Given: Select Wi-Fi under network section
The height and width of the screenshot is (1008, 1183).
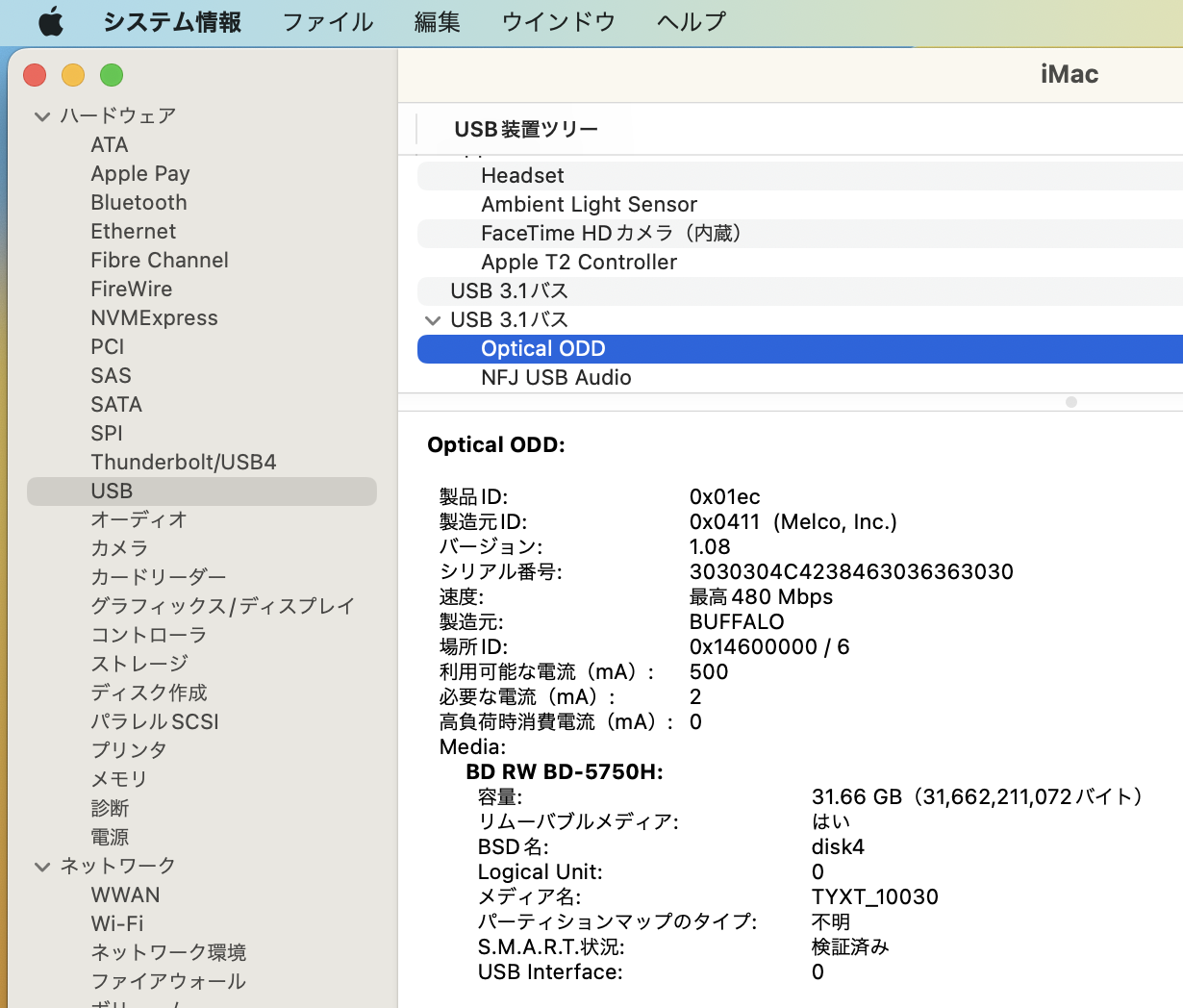Looking at the screenshot, I should (x=117, y=924).
